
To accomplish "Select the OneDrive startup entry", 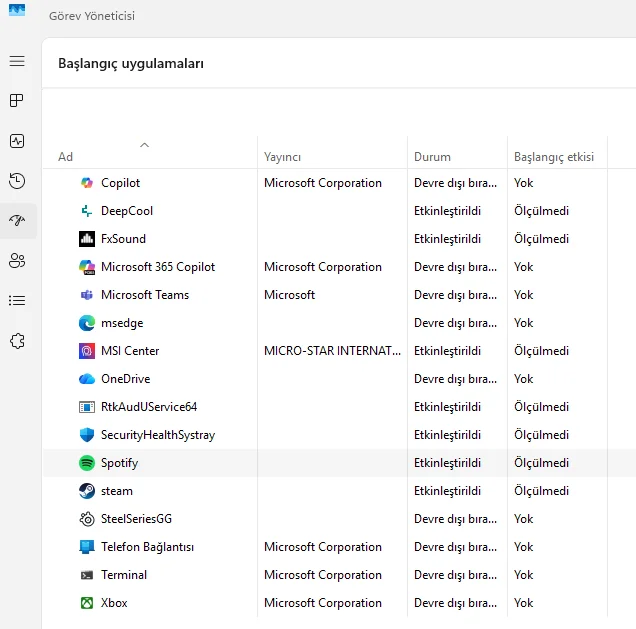I will [x=126, y=379].
